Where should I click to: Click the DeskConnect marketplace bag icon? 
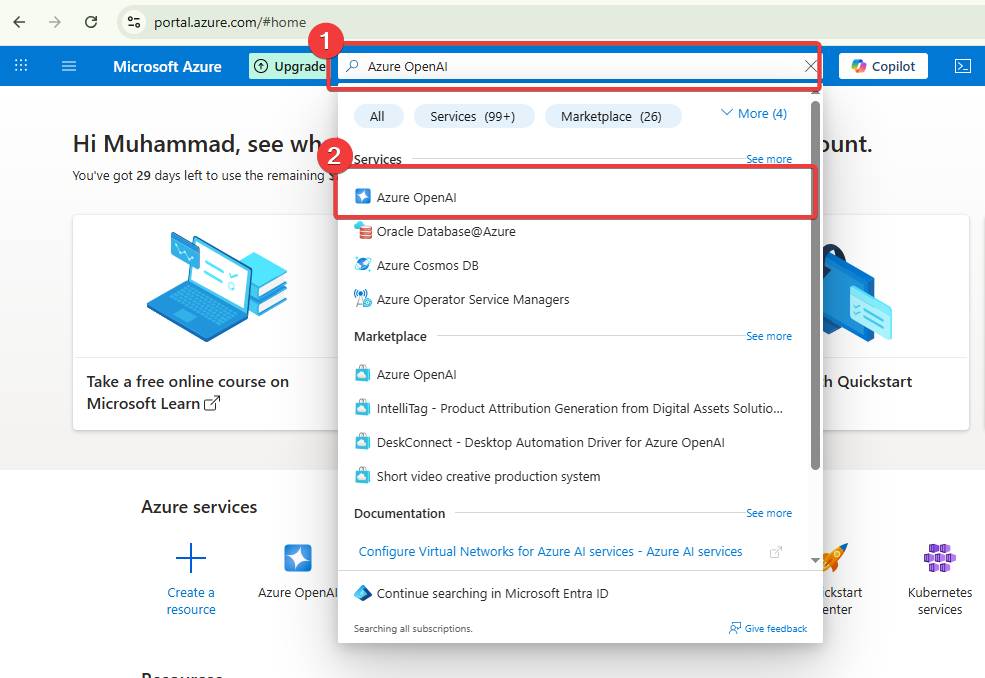tap(362, 442)
